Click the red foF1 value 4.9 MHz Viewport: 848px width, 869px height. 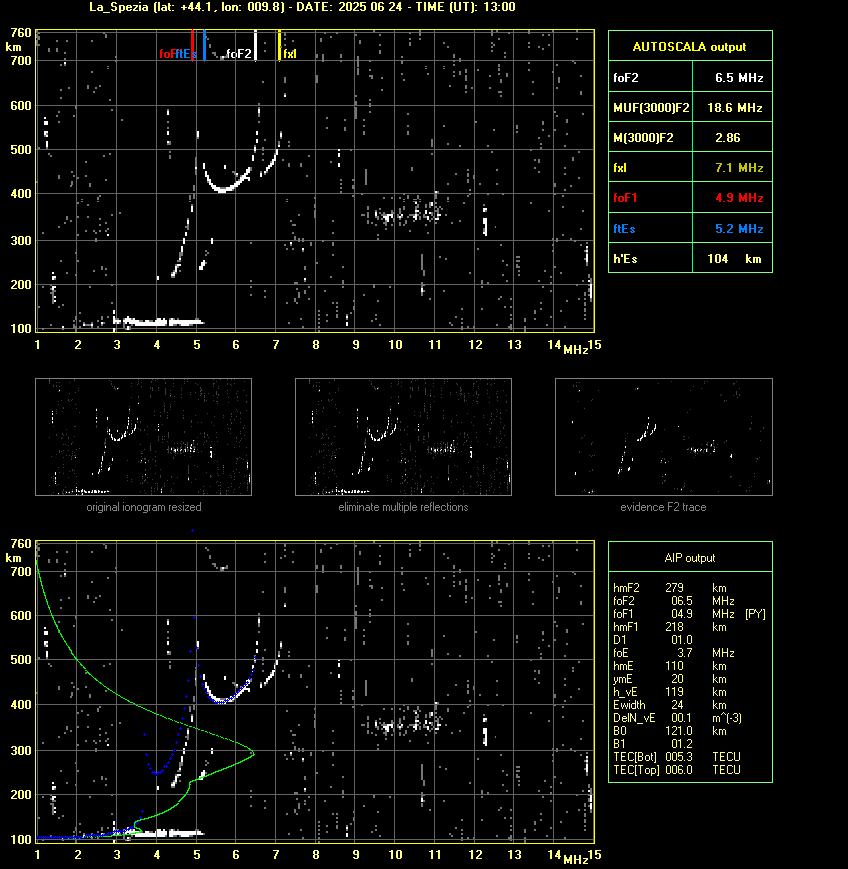739,198
